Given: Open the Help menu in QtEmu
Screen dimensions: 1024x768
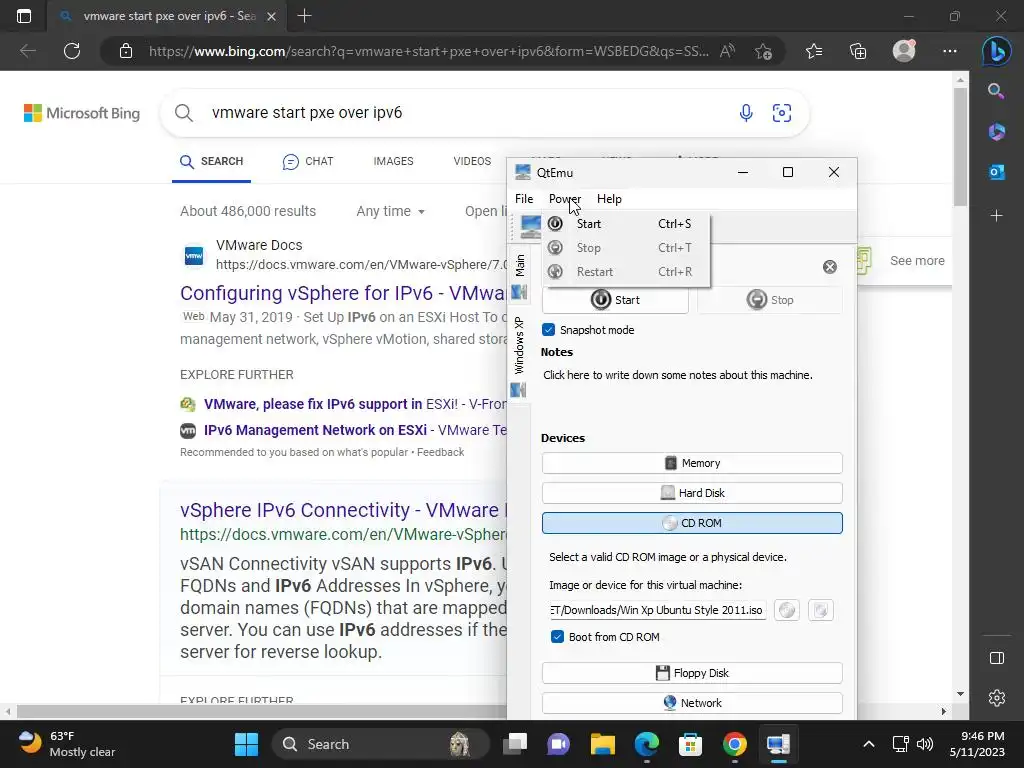Looking at the screenshot, I should [x=609, y=199].
